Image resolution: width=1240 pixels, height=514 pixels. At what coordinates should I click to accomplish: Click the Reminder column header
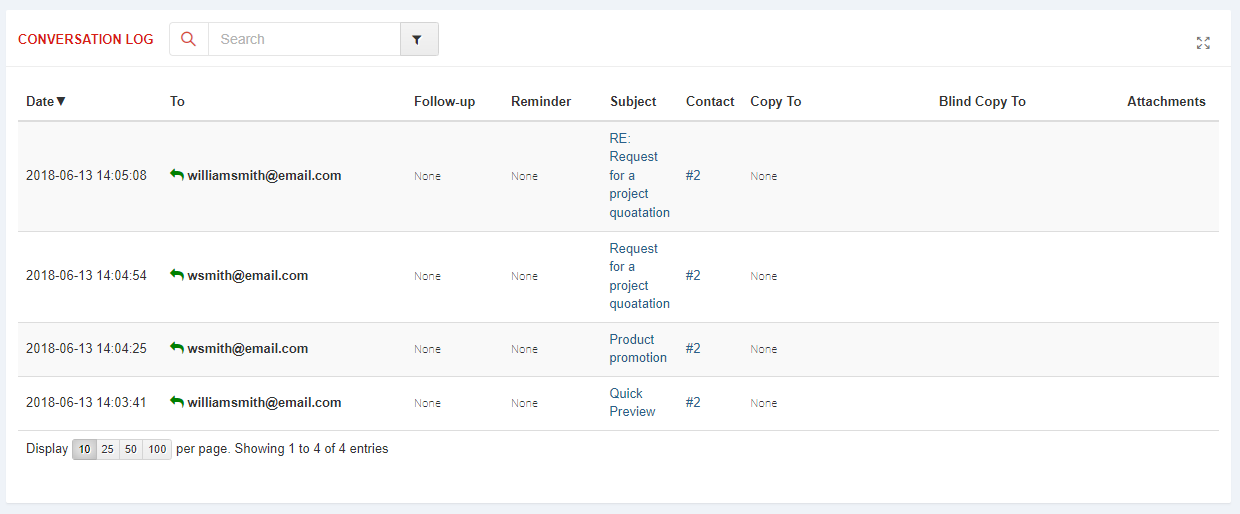click(541, 101)
